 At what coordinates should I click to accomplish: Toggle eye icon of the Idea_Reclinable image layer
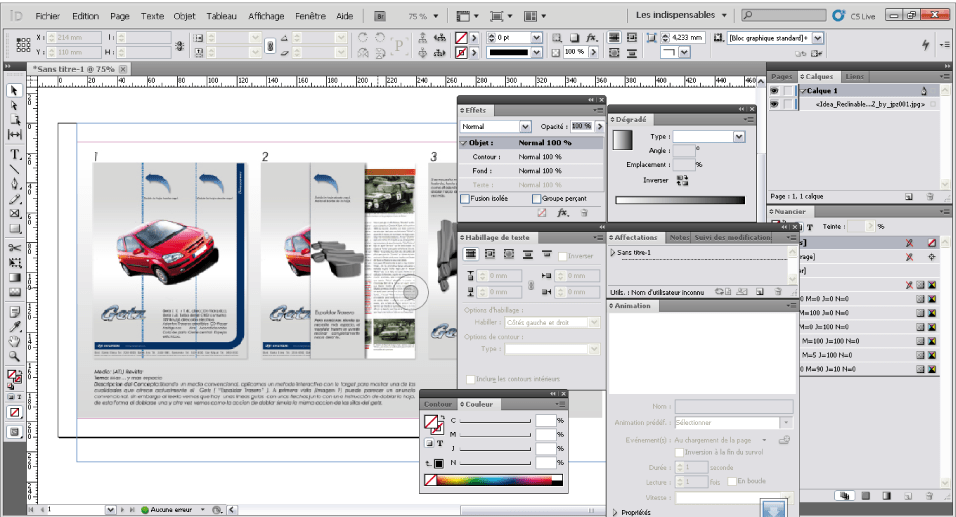774,104
